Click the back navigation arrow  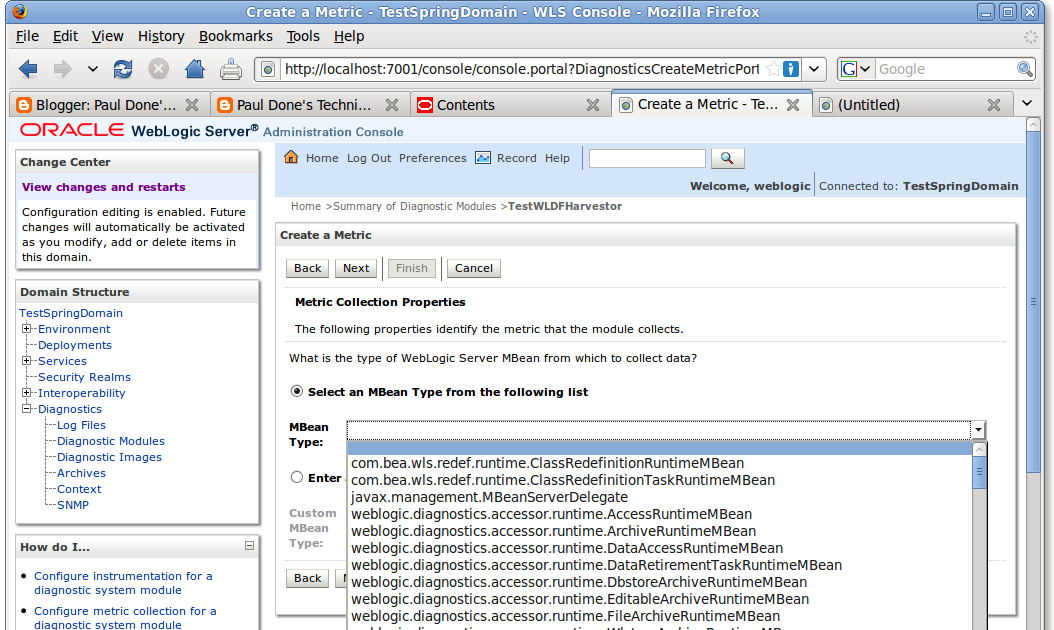(x=27, y=68)
